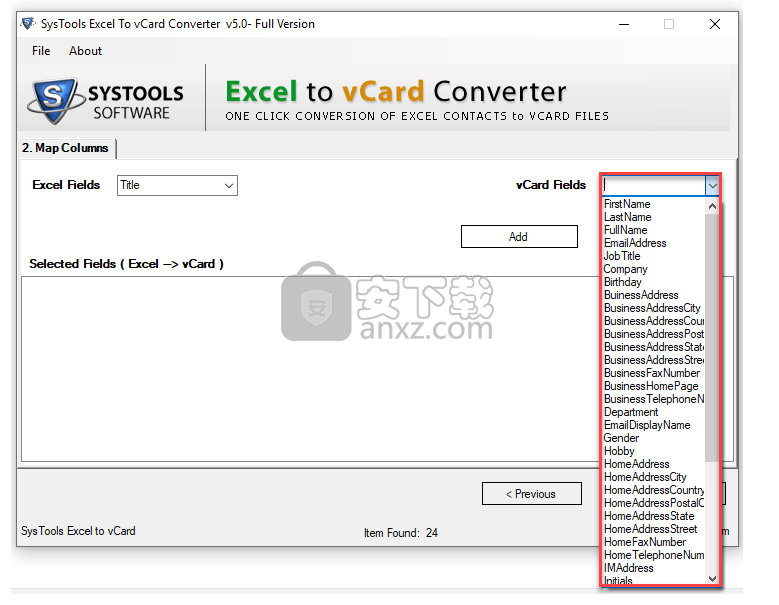Select BusinessTelephoneNumber item in list

point(654,399)
